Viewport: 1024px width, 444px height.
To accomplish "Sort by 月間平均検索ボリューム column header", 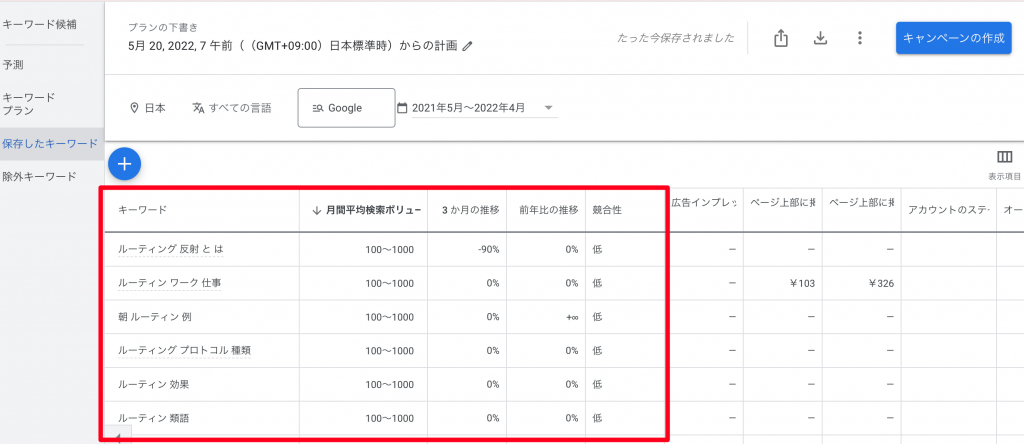I will [368, 210].
